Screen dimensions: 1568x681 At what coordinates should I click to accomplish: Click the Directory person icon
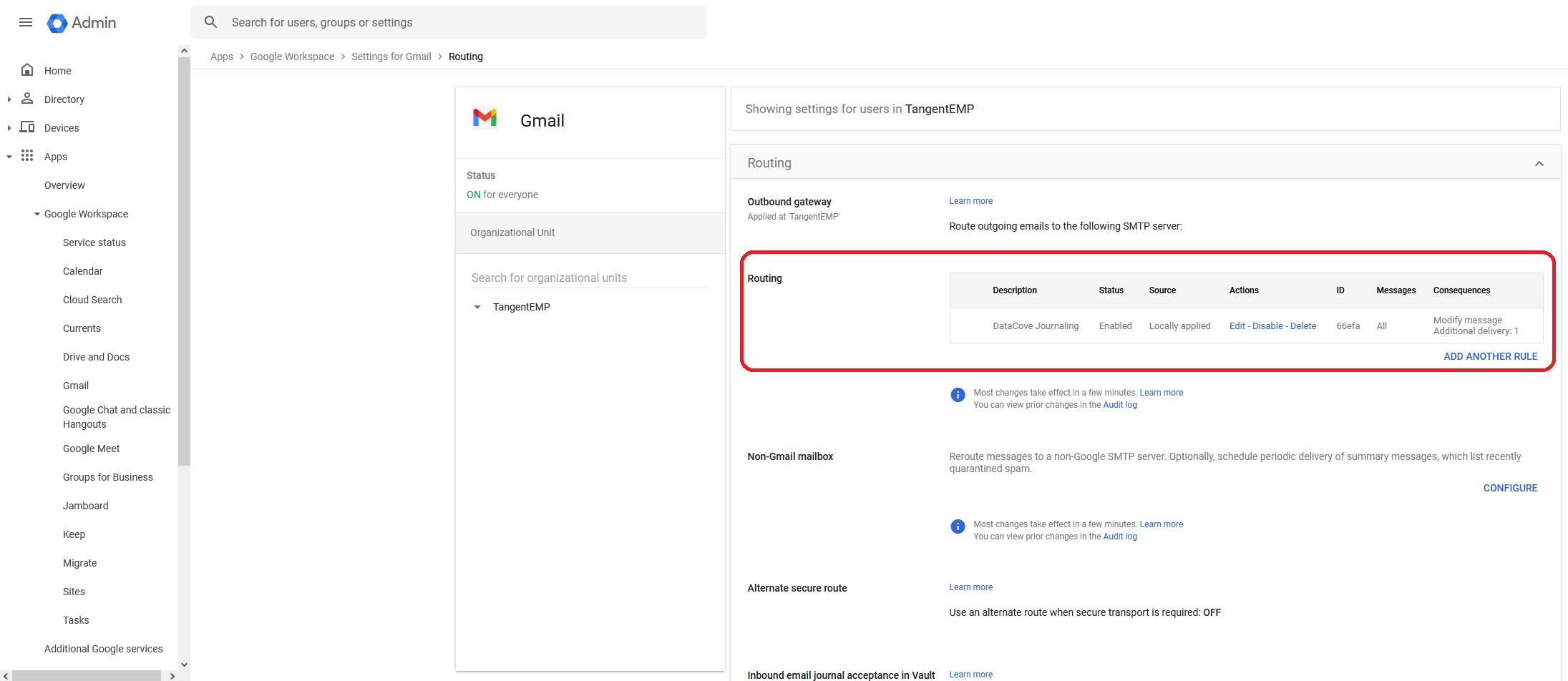click(27, 99)
